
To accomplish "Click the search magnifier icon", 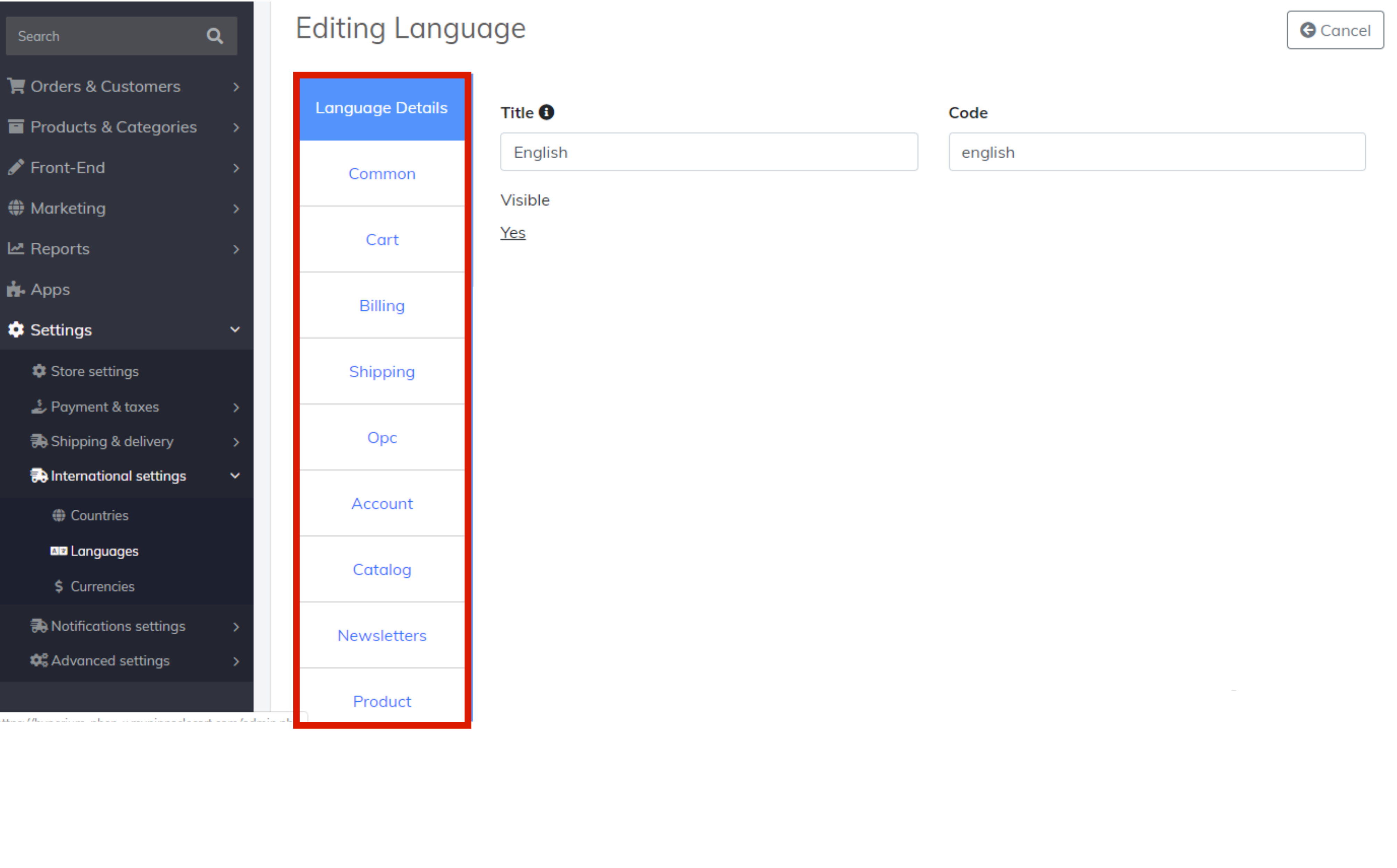I will (x=215, y=36).
